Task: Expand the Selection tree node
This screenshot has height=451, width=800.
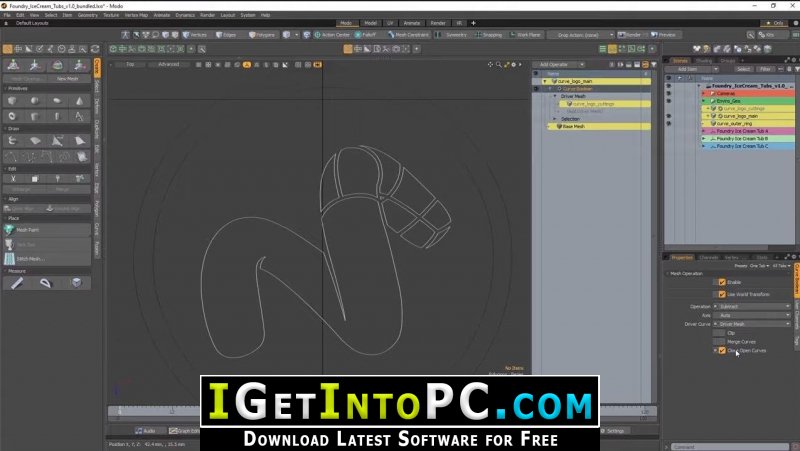Action: 555,119
